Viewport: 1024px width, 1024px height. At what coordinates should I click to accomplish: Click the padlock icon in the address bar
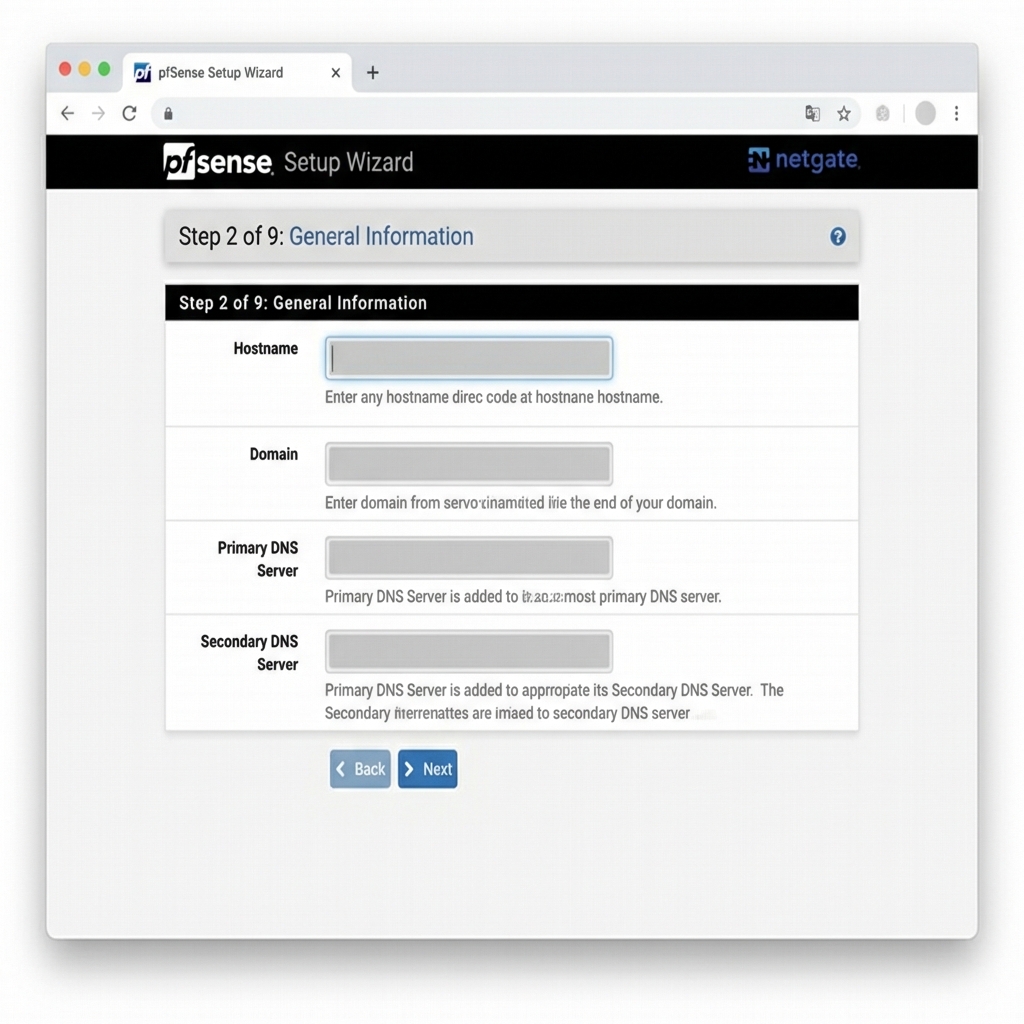tap(168, 113)
